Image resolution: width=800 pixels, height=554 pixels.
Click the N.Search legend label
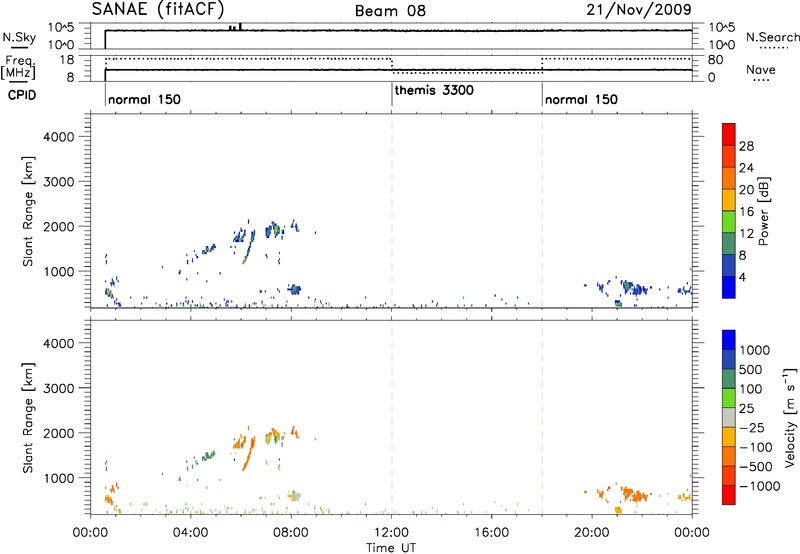772,37
